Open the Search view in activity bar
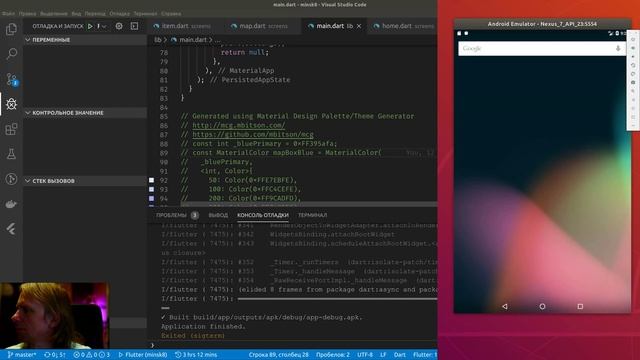 pos(11,53)
